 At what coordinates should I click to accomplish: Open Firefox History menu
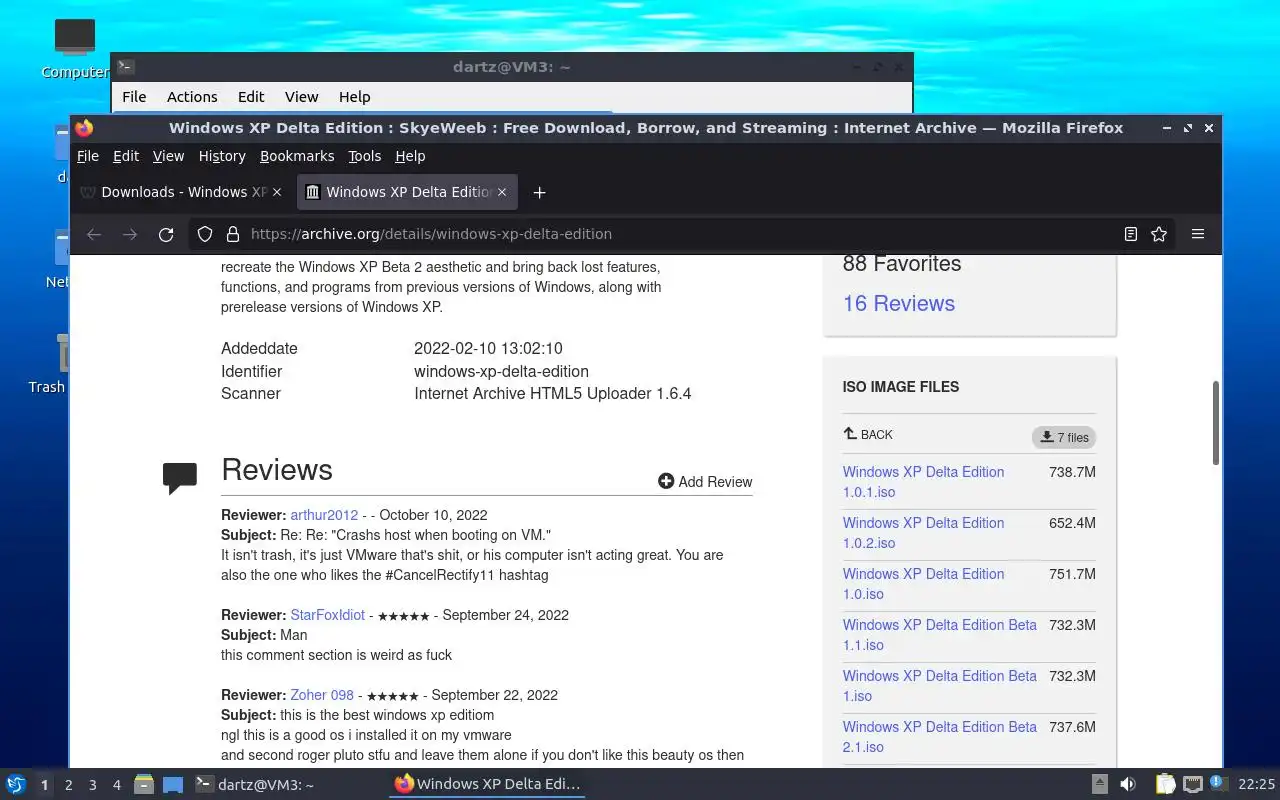(x=222, y=156)
